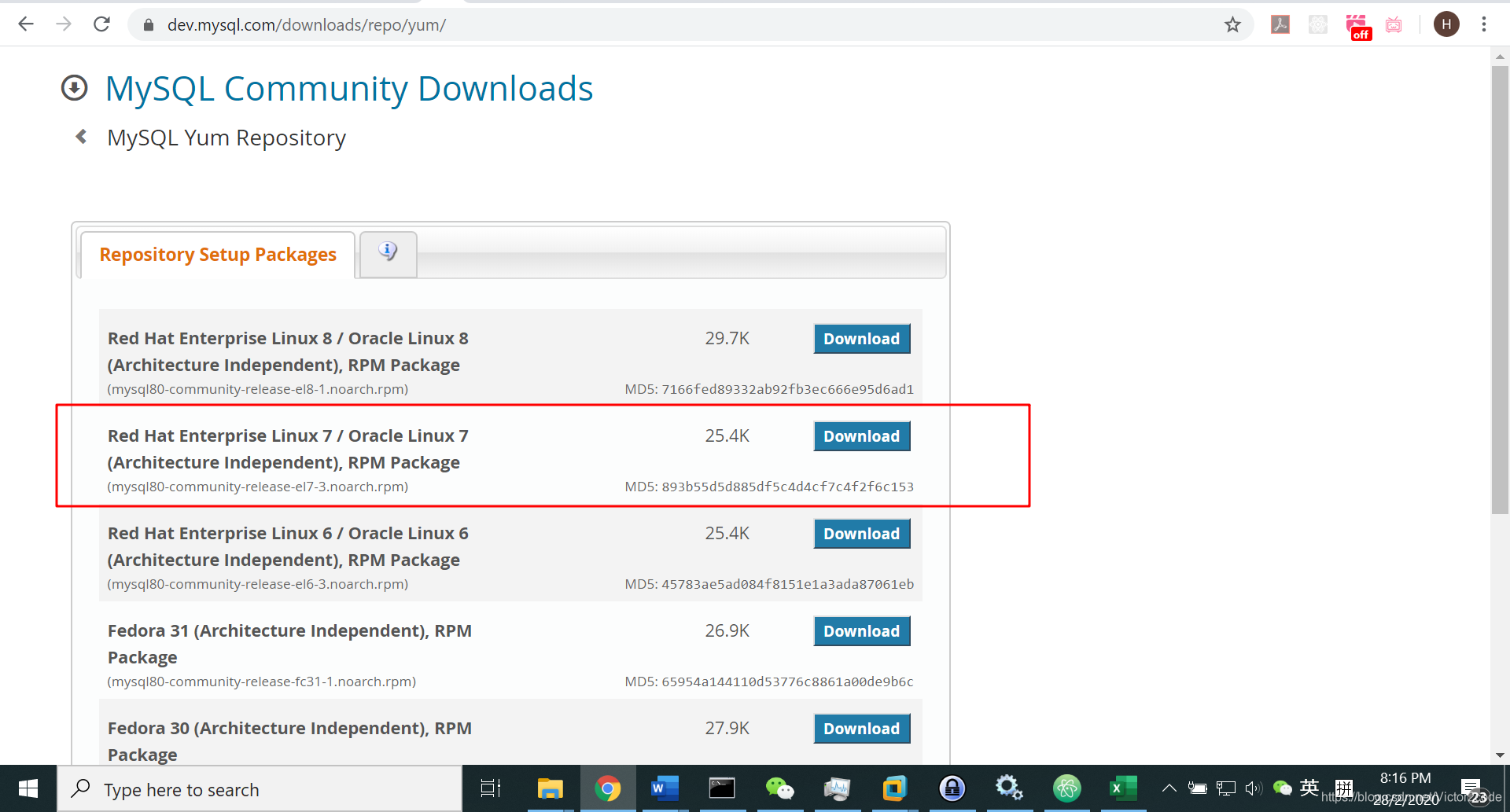The image size is (1510, 812).
Task: Download the Fedora 31 RPM package
Action: (862, 631)
